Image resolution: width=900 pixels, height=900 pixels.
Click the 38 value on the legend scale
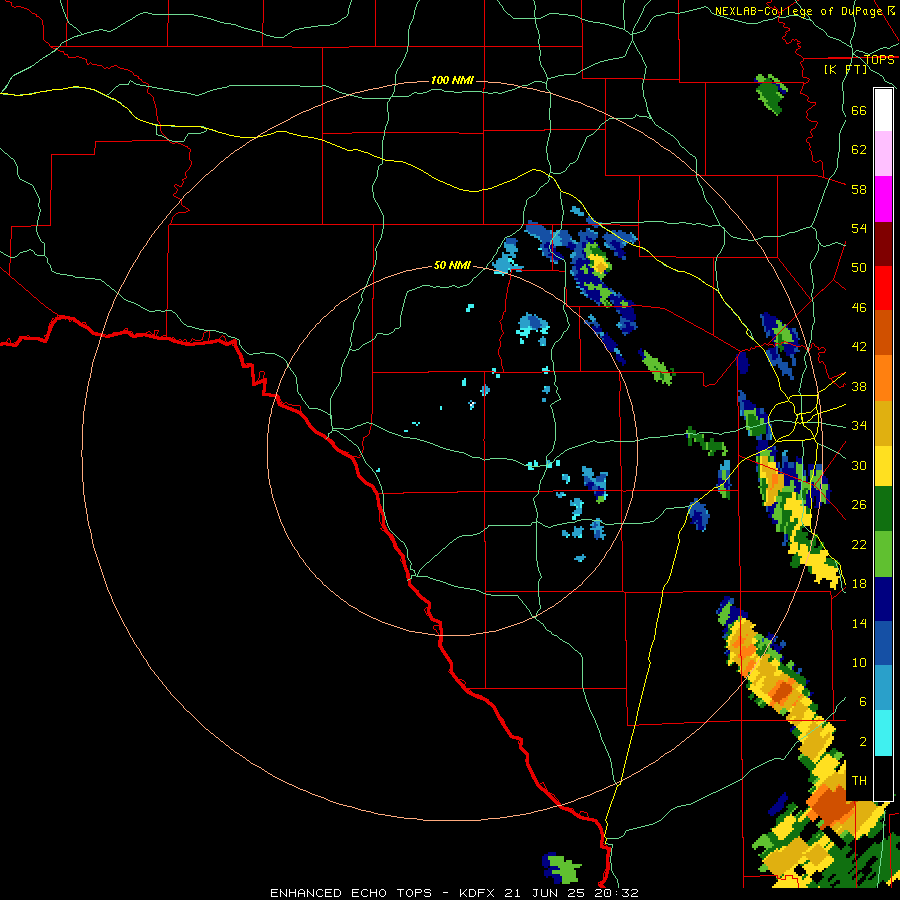click(859, 386)
